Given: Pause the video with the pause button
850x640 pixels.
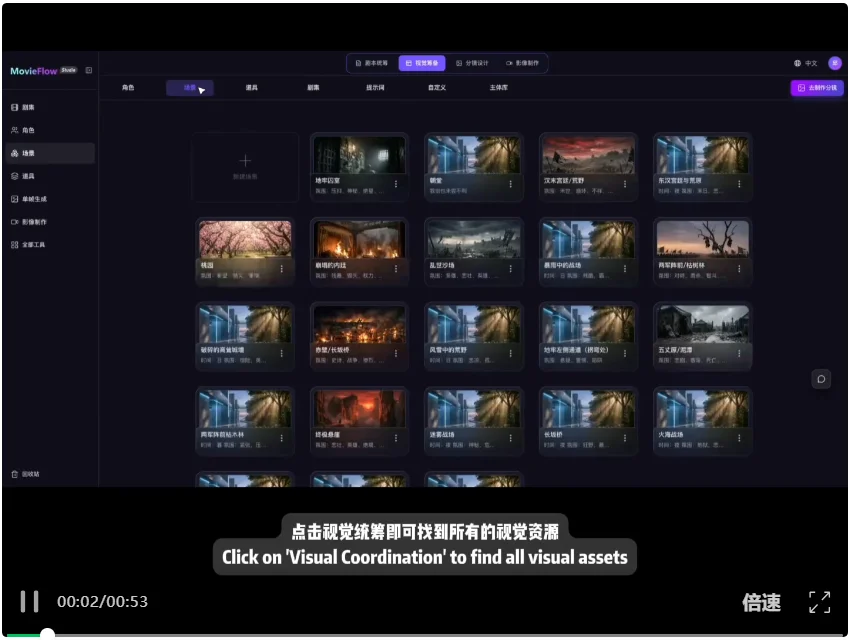Looking at the screenshot, I should 29,602.
